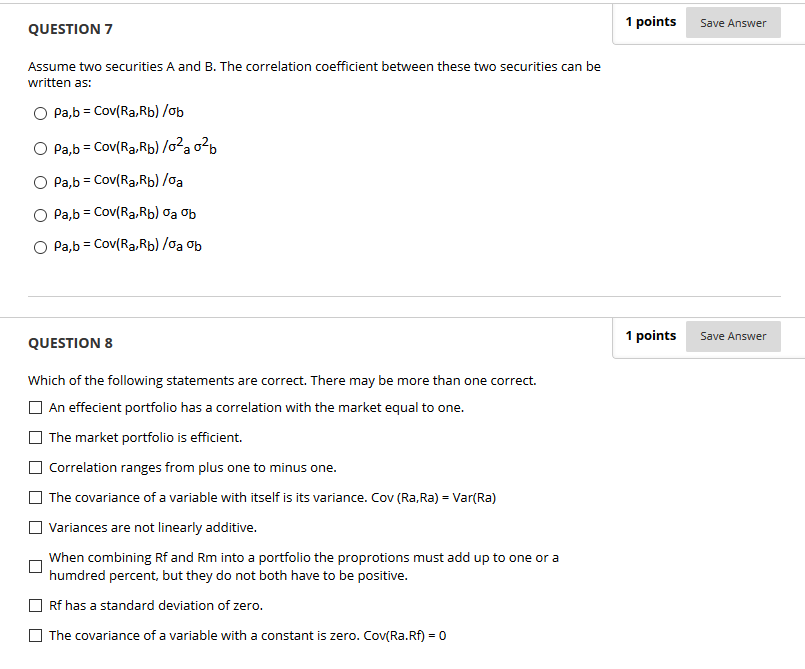Image resolution: width=805 pixels, height=669 pixels.
Task: Tick the correlation ranges statement
Action: [35, 467]
